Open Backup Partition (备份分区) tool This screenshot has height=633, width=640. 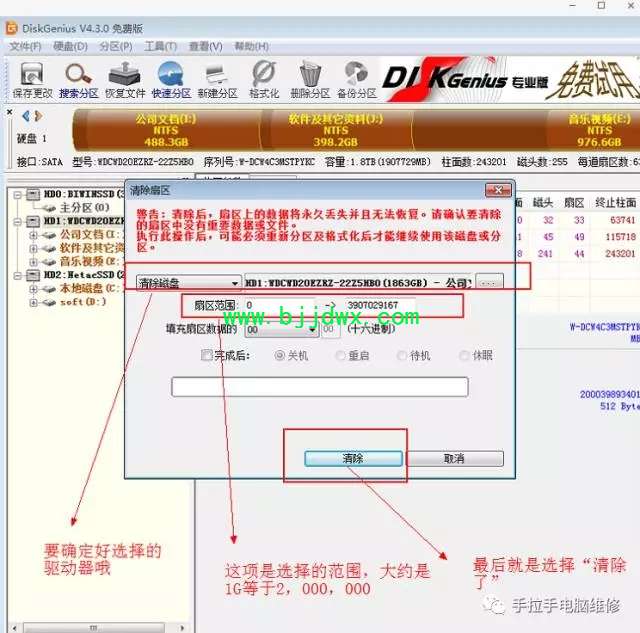(x=356, y=80)
